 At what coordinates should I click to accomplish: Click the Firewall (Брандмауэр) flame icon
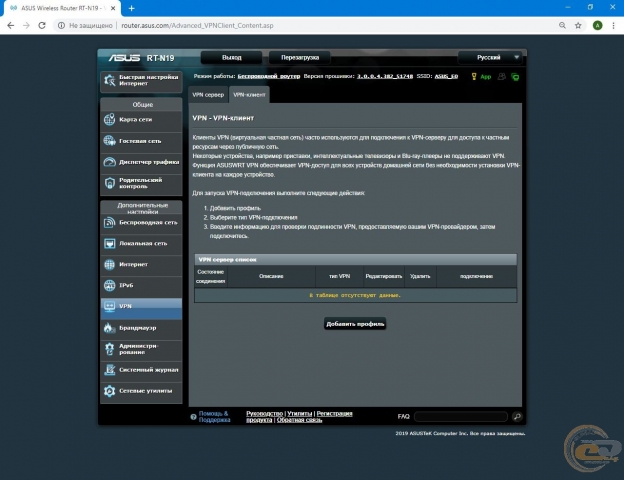pos(109,328)
